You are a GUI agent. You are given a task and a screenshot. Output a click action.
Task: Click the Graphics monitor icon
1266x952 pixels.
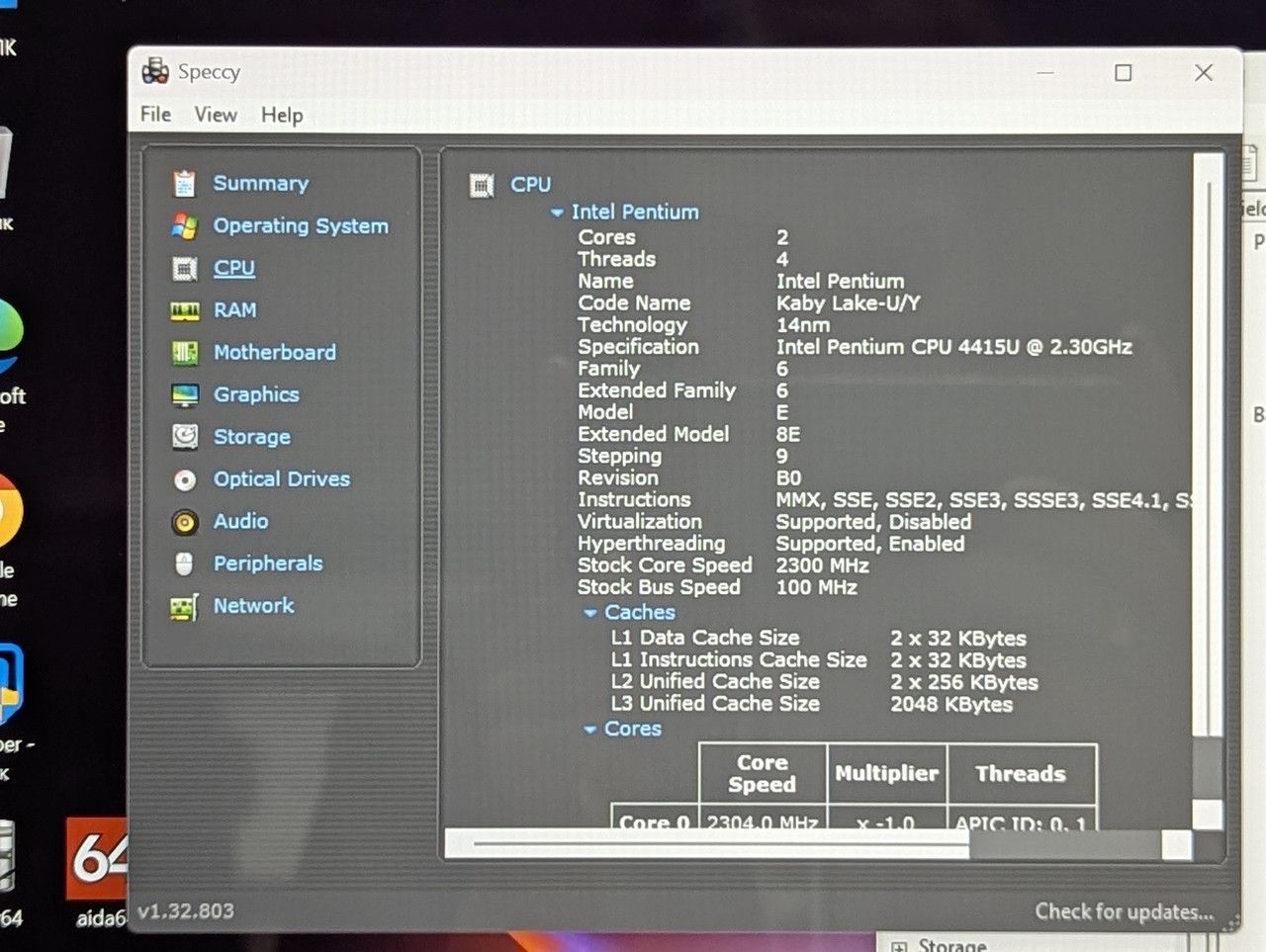(185, 395)
